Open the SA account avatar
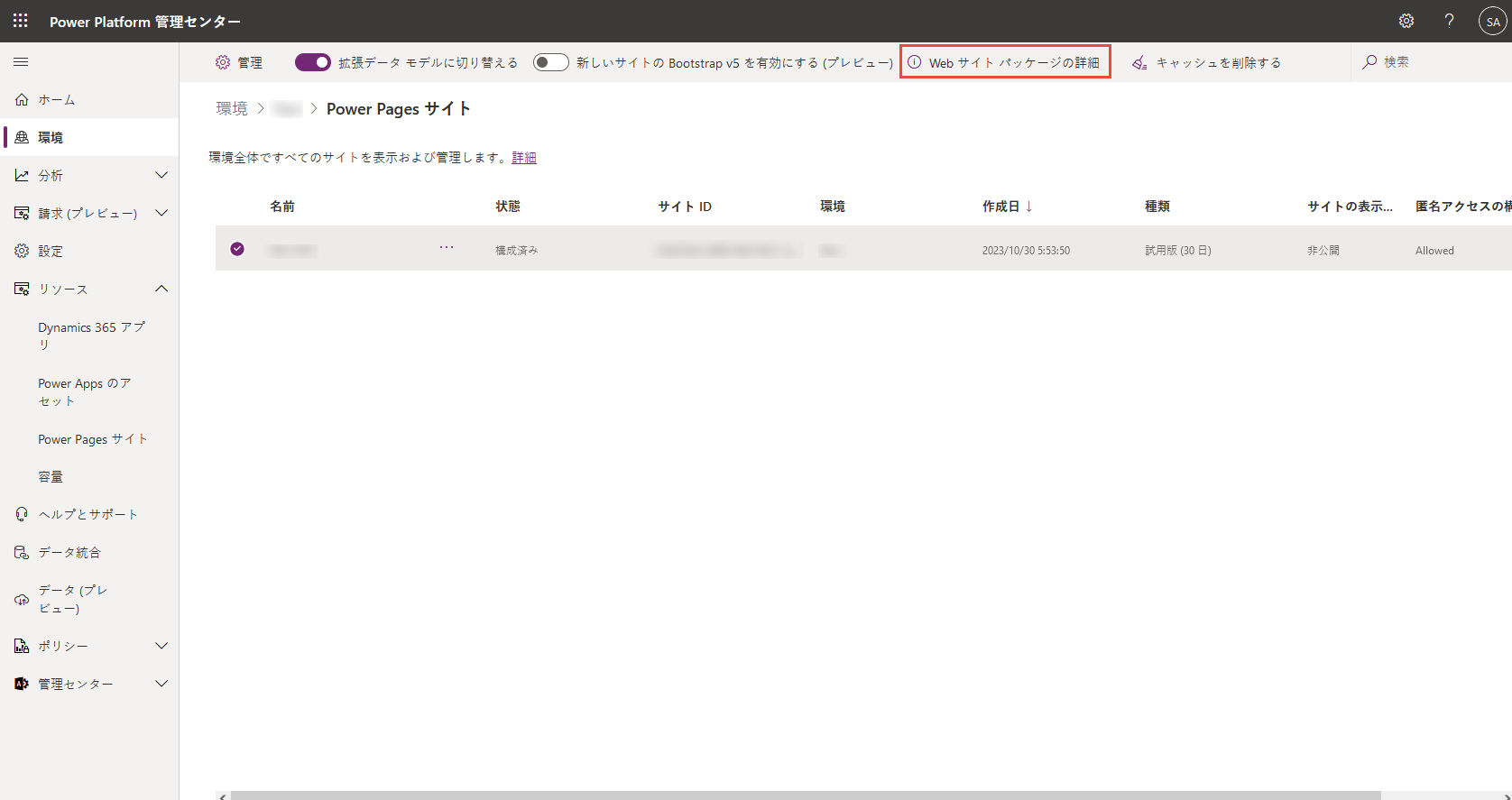The image size is (1512, 800). pyautogui.click(x=1493, y=21)
